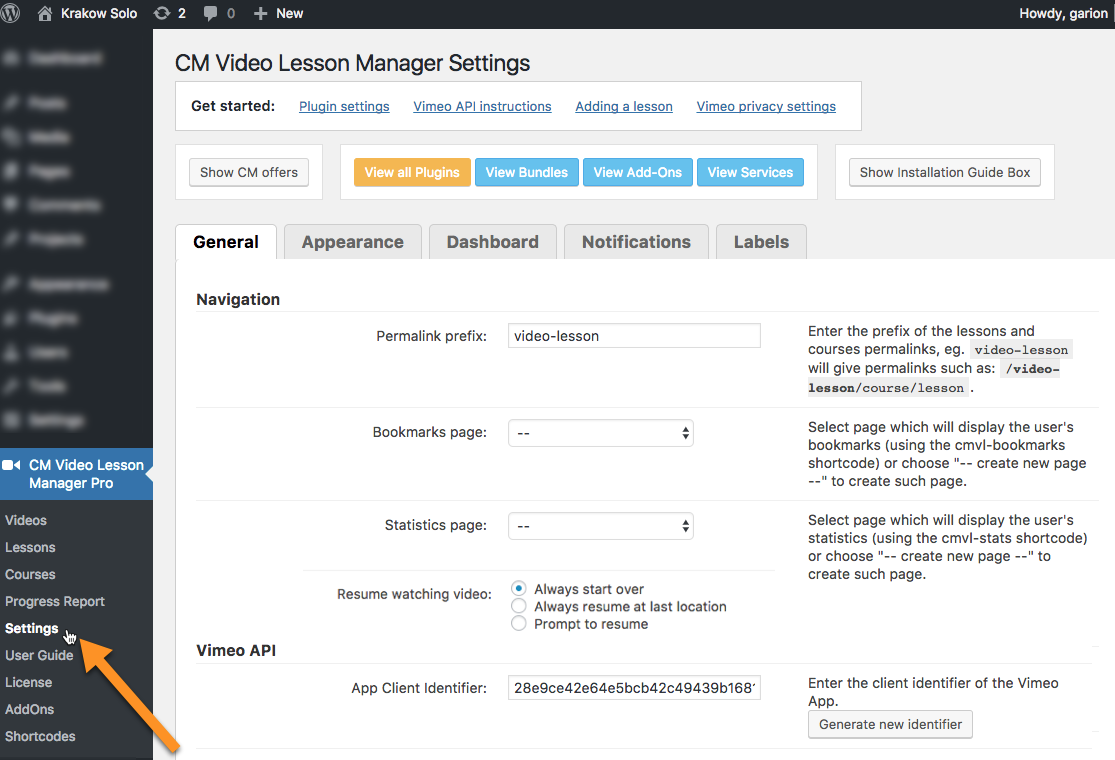
Task: Click the plus icon beside New
Action: 260,14
